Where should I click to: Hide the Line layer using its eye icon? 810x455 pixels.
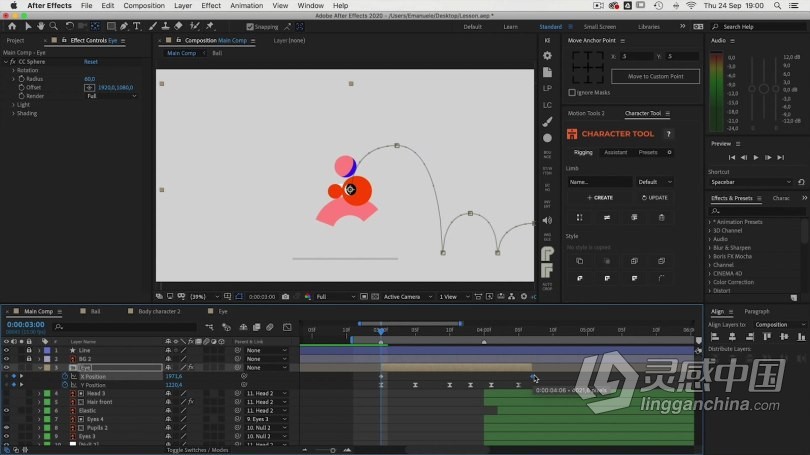pyautogui.click(x=6, y=350)
